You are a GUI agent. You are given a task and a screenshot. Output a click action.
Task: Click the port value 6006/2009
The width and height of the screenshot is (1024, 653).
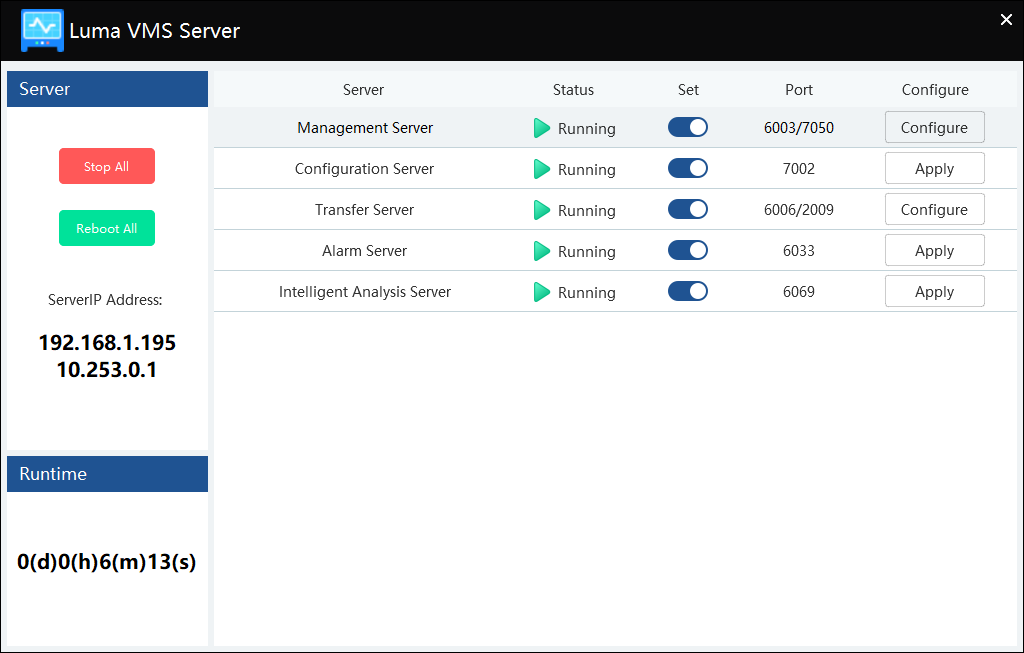click(x=799, y=210)
